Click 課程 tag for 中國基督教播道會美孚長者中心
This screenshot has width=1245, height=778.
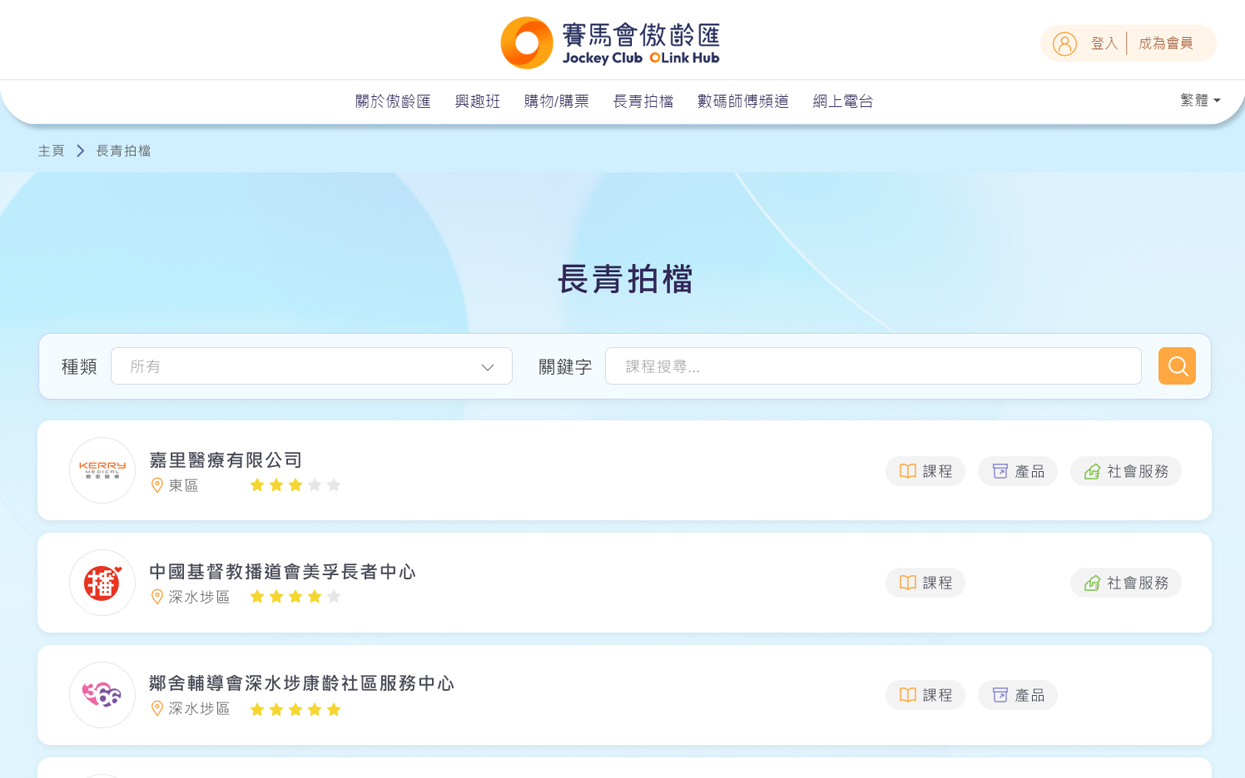point(925,583)
